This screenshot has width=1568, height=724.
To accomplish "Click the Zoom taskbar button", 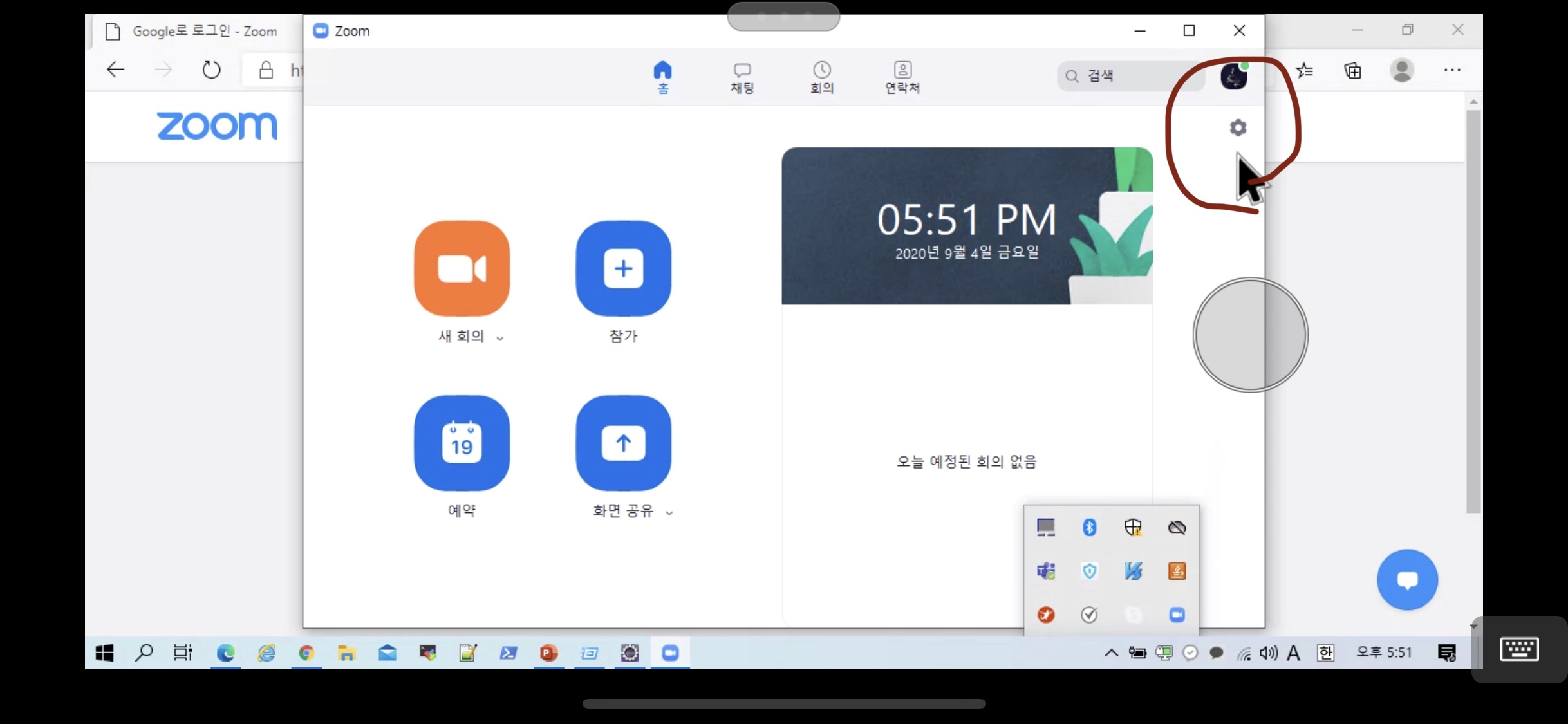I will click(670, 653).
